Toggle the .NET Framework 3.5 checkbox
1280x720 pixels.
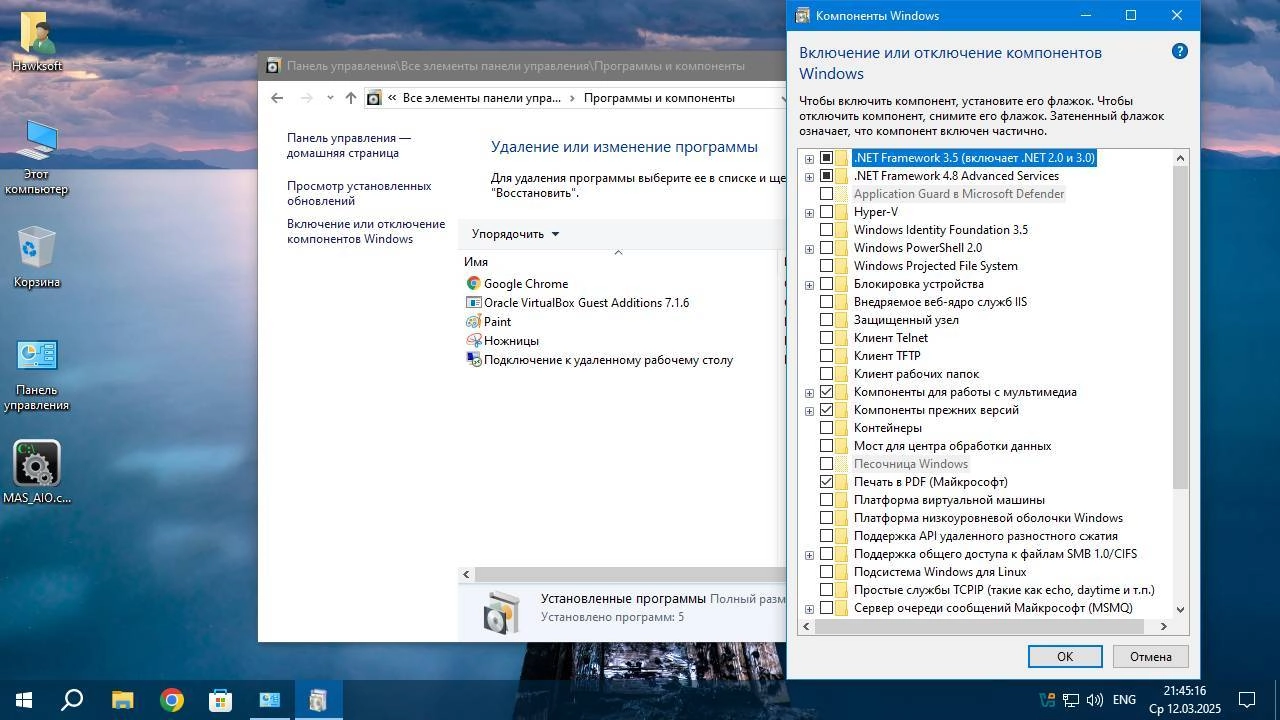point(826,158)
